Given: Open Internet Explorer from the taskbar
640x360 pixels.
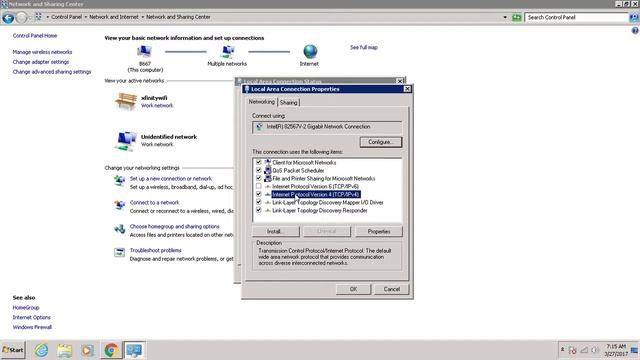Looking at the screenshot, I should [41, 350].
